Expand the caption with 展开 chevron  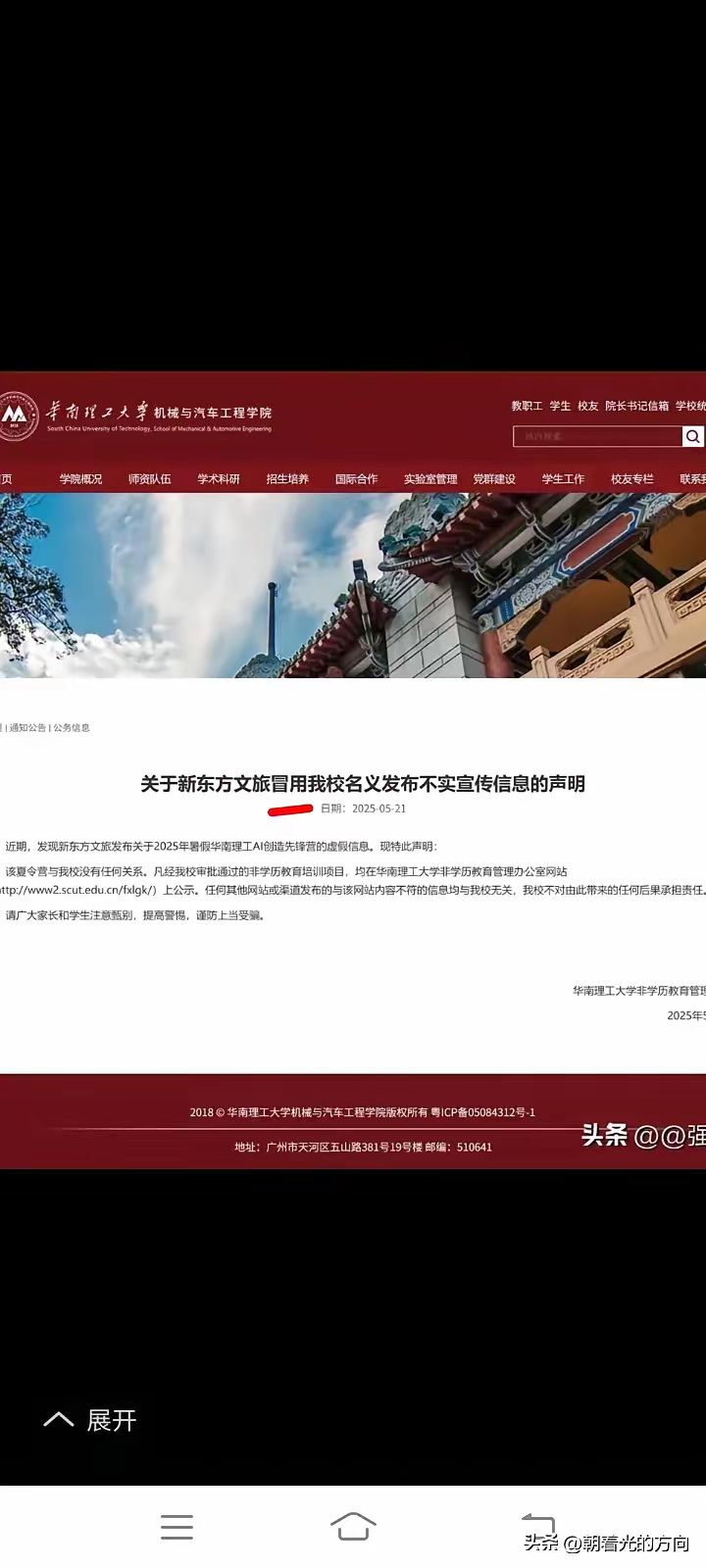pos(90,1420)
